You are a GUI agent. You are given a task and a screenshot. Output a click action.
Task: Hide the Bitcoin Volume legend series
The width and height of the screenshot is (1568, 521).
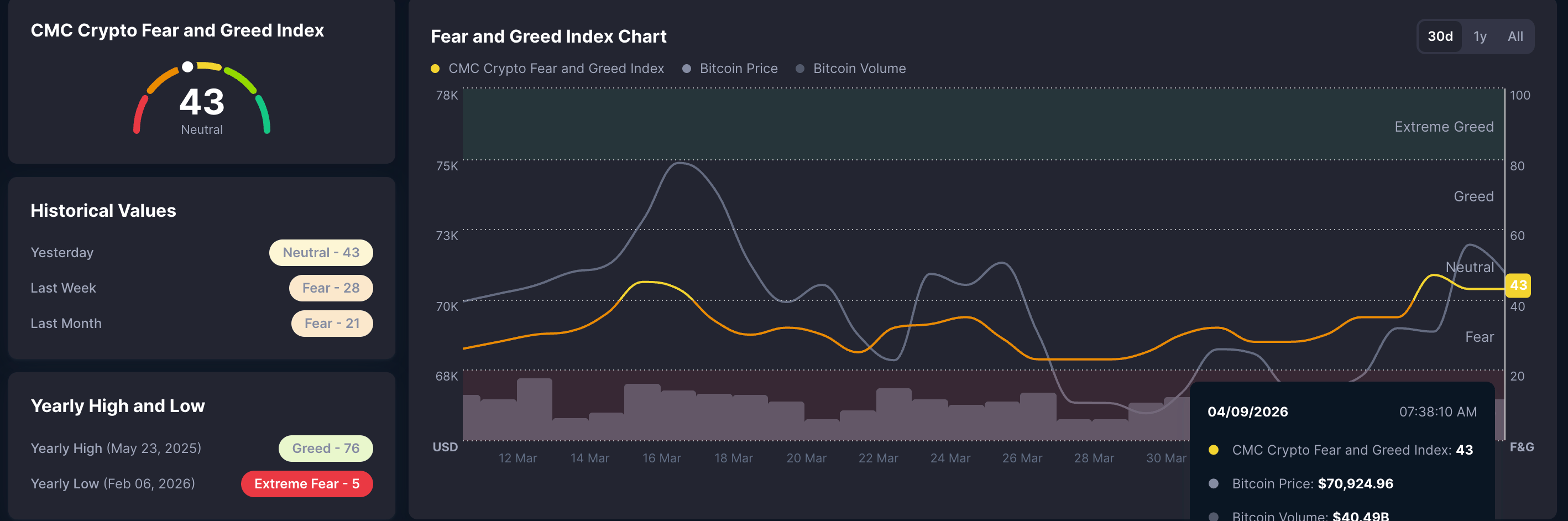(x=859, y=69)
